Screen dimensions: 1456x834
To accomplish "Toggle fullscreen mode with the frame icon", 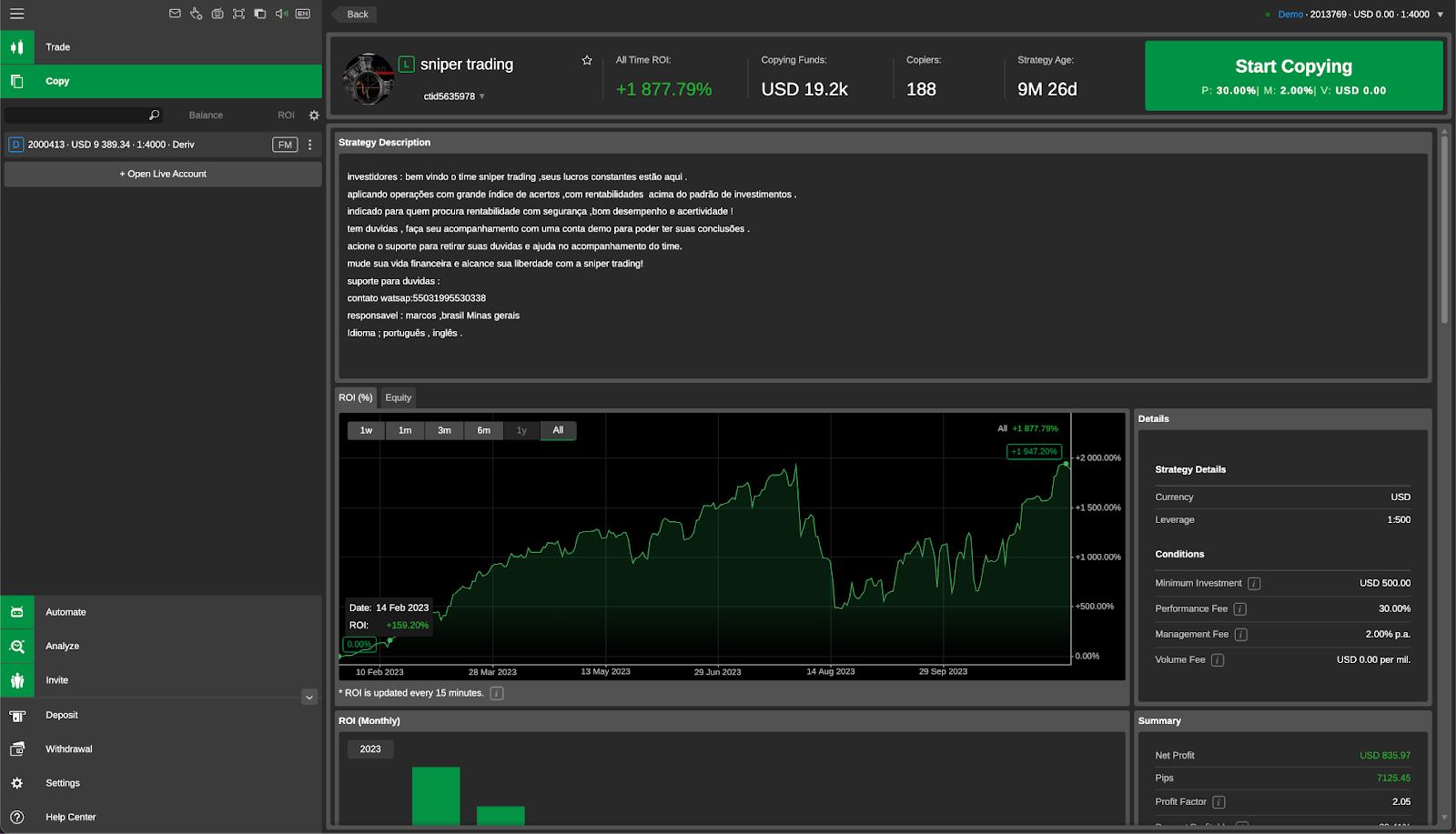I will coord(238,14).
